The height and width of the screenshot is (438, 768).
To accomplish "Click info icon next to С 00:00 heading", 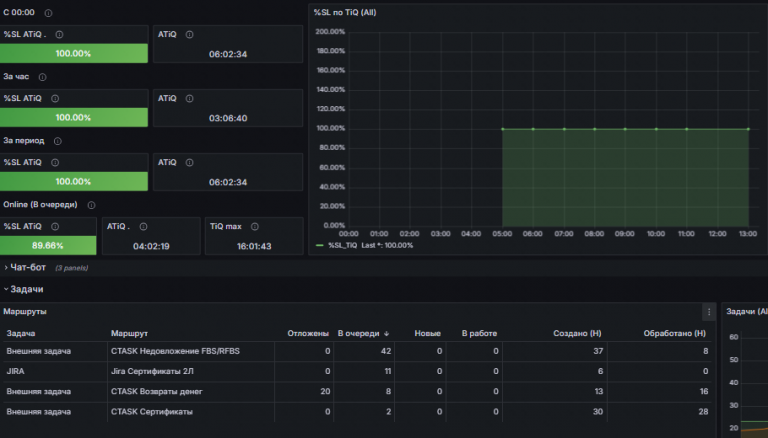I will 48,13.
